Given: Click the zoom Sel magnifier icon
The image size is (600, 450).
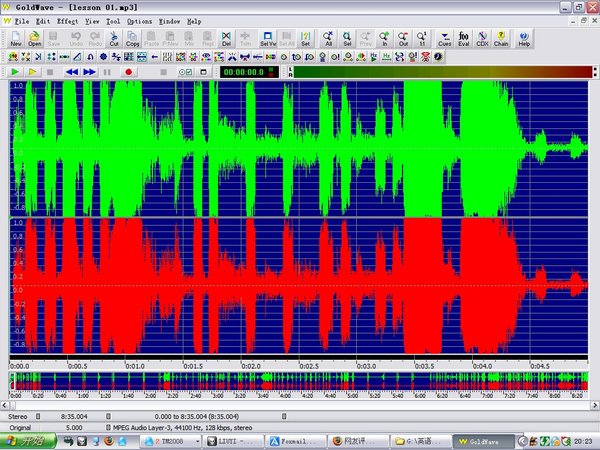Looking at the screenshot, I should pyautogui.click(x=347, y=39).
